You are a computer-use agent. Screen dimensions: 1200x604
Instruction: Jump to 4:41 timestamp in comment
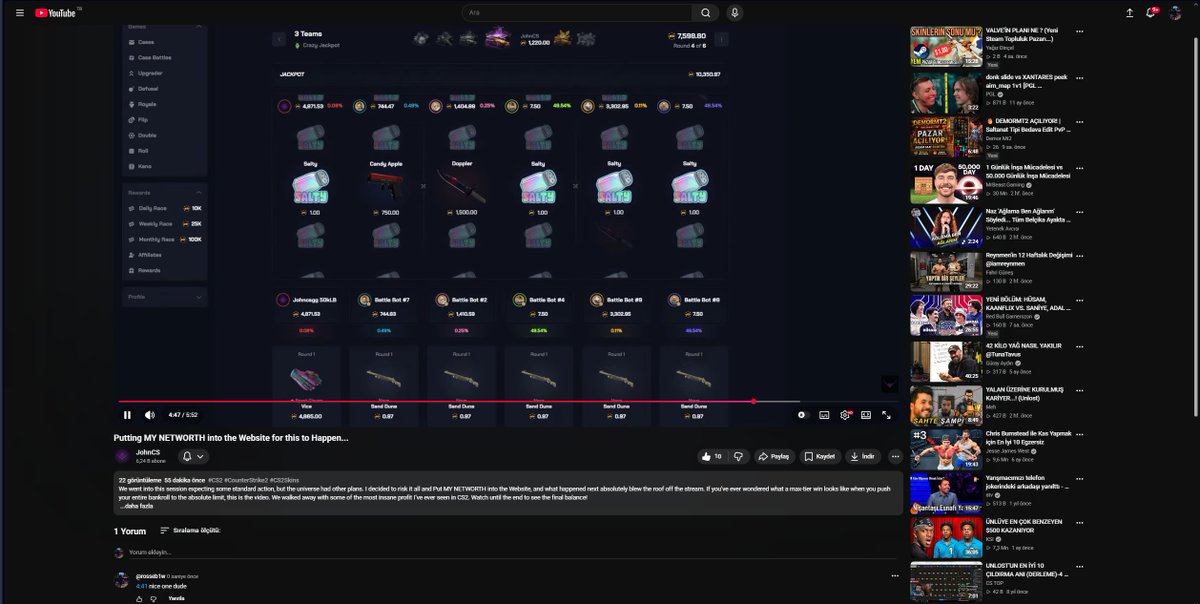(x=141, y=586)
